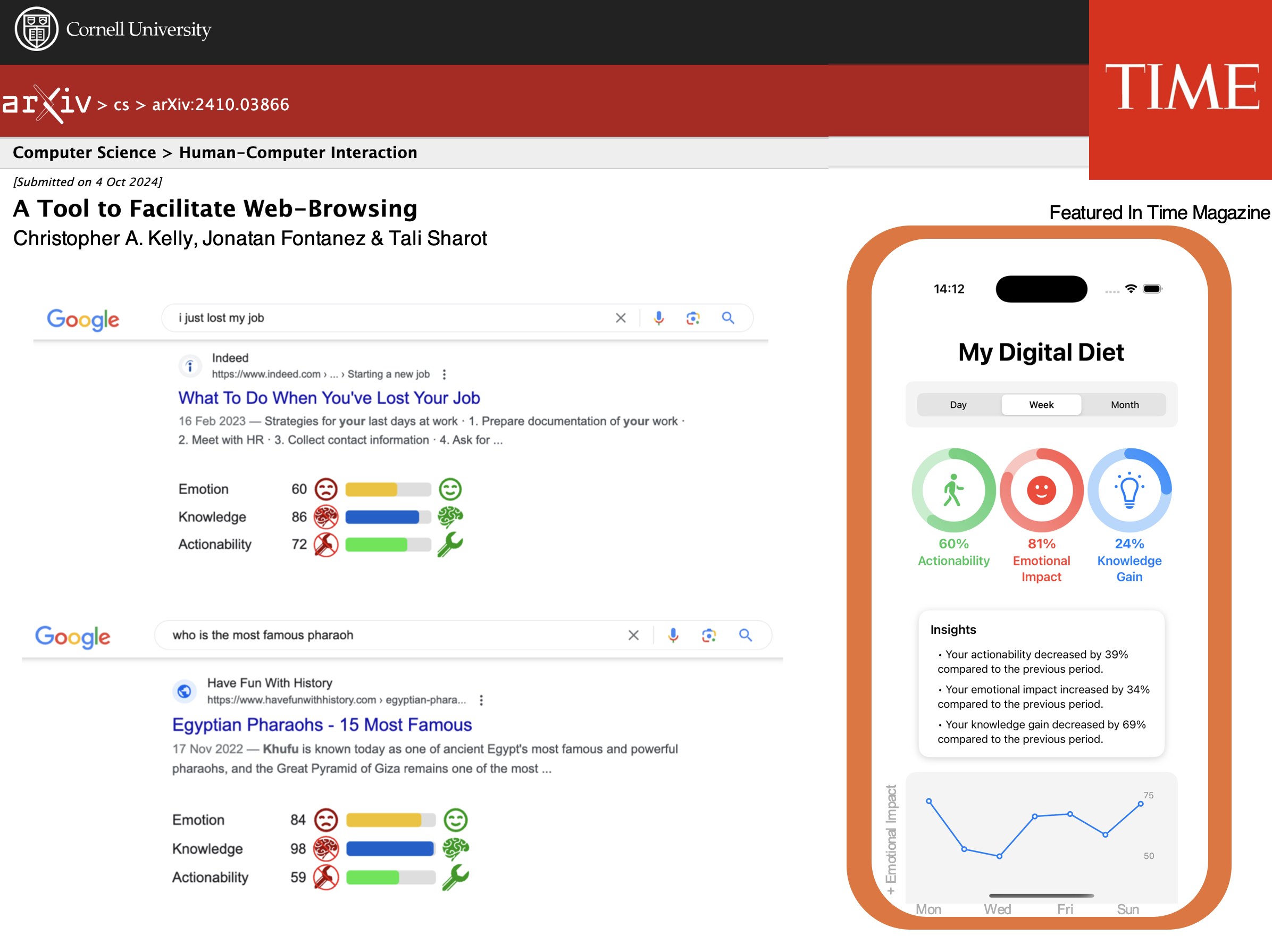Click Google Lens icon in 'lost my job' search

(693, 318)
